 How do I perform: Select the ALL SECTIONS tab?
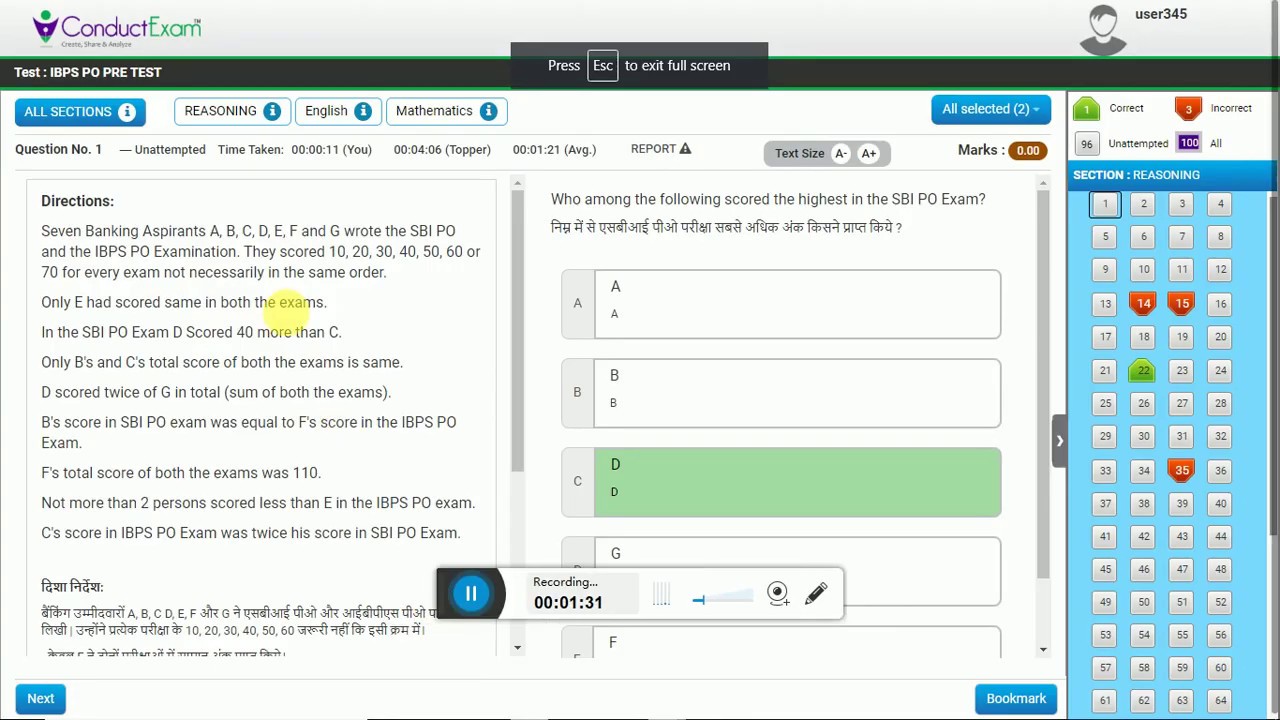tap(80, 112)
